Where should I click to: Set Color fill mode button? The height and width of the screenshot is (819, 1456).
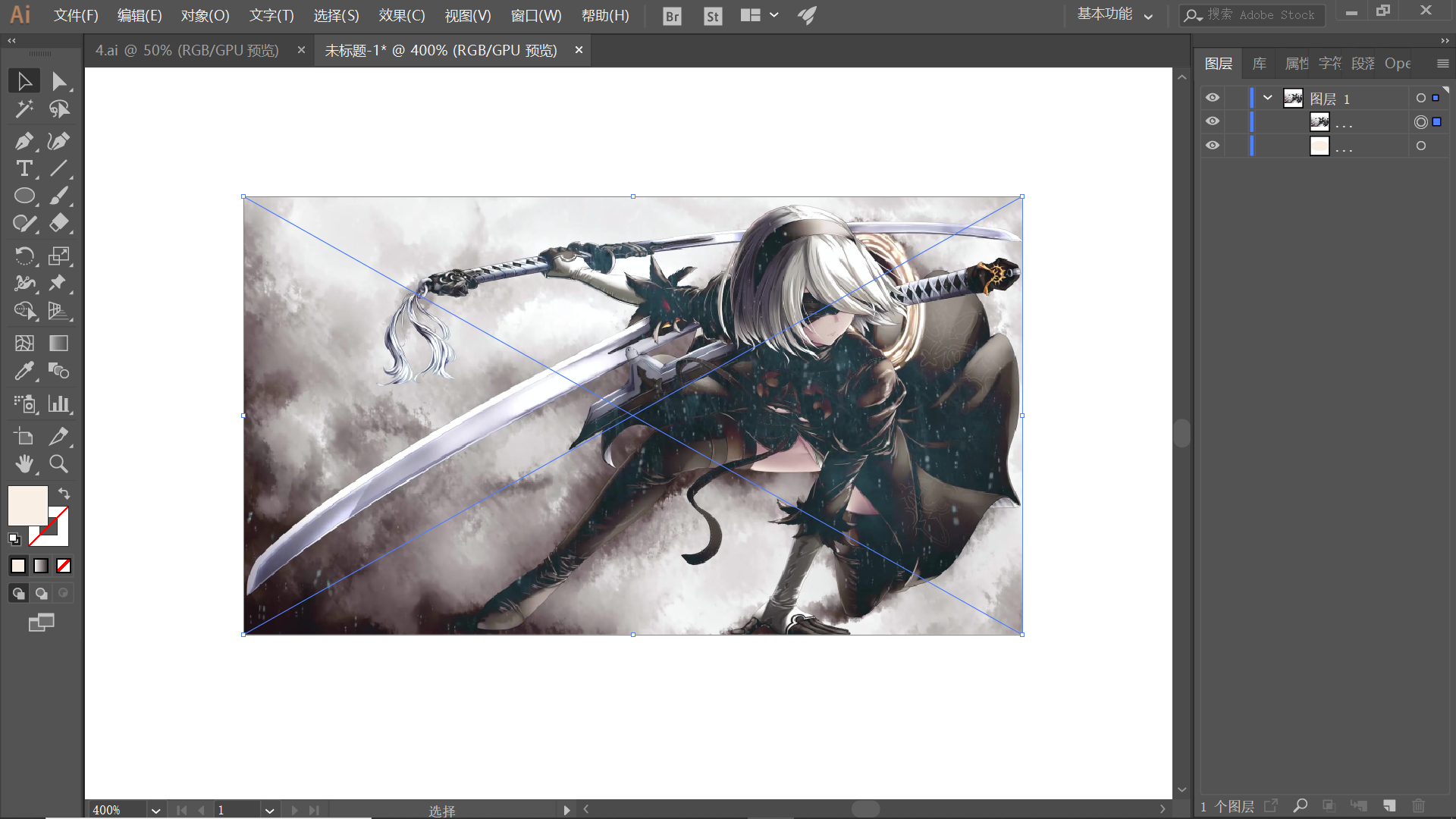tap(18, 566)
